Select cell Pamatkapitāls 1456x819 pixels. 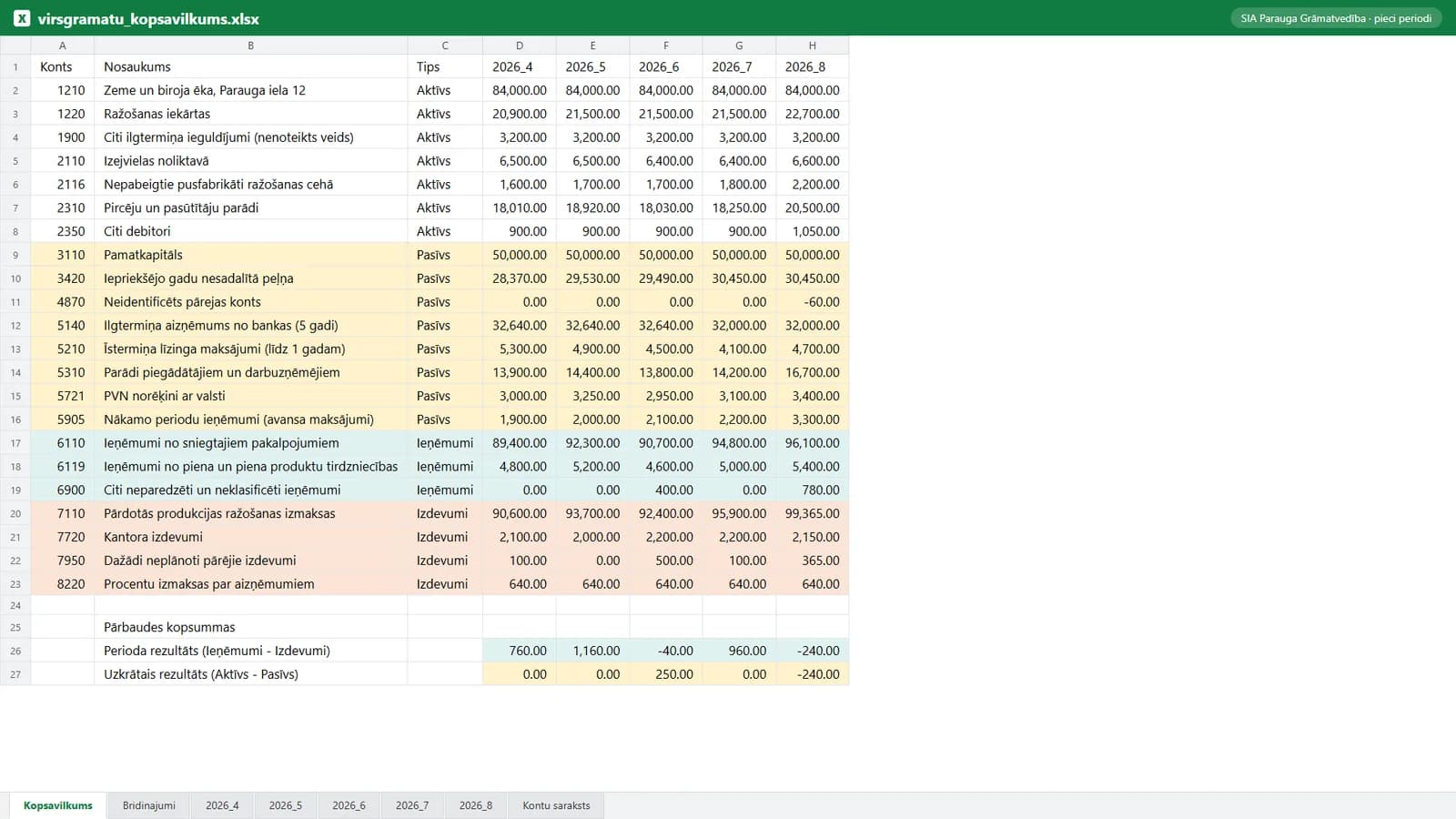coord(251,255)
